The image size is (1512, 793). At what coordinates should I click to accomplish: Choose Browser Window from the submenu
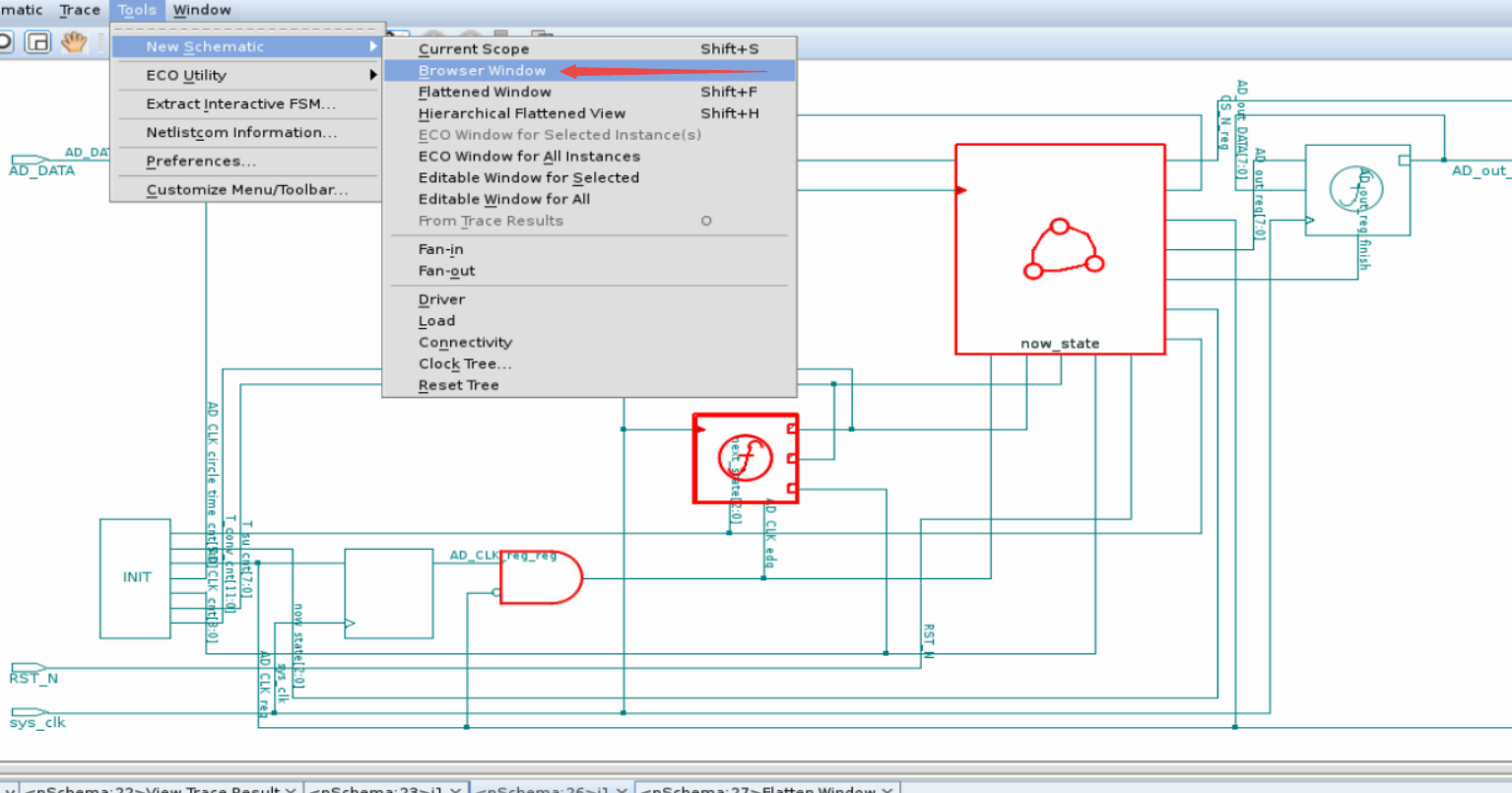[483, 70]
